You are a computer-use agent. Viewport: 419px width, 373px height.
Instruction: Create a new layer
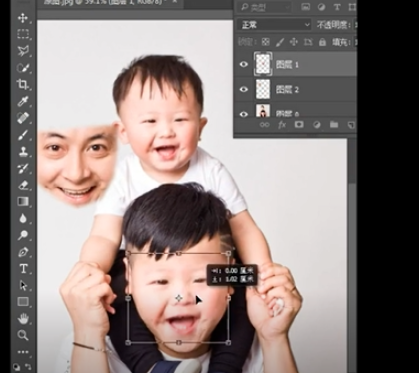[351, 125]
